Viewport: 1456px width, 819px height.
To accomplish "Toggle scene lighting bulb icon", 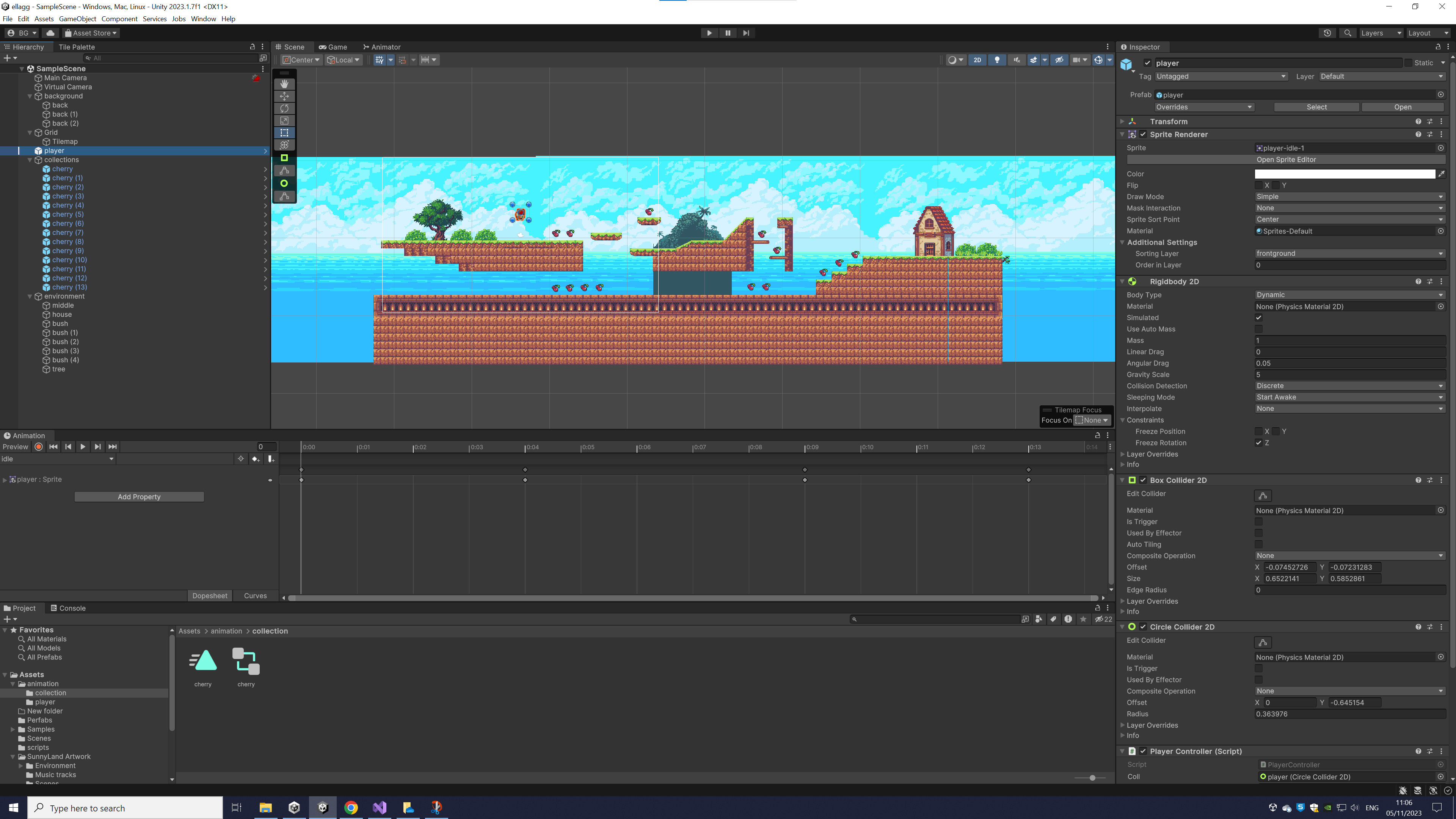I will (x=997, y=60).
